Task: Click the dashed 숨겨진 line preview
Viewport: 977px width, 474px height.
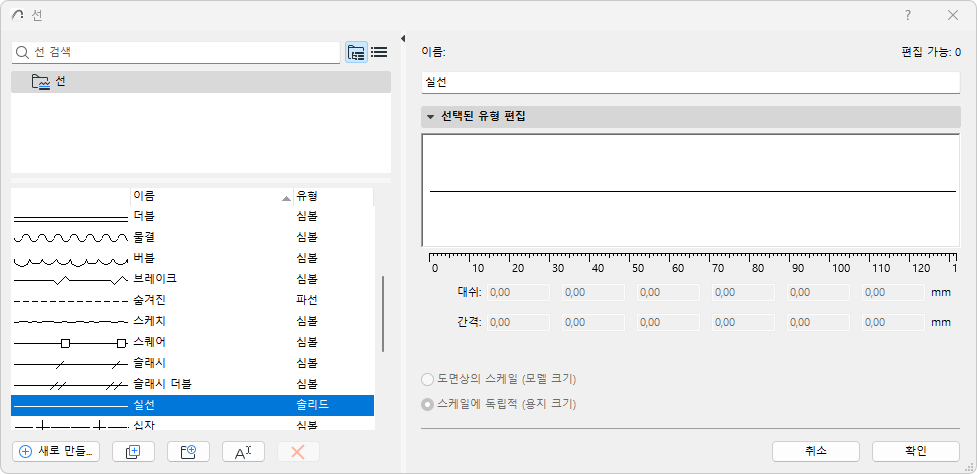Action: (70, 301)
